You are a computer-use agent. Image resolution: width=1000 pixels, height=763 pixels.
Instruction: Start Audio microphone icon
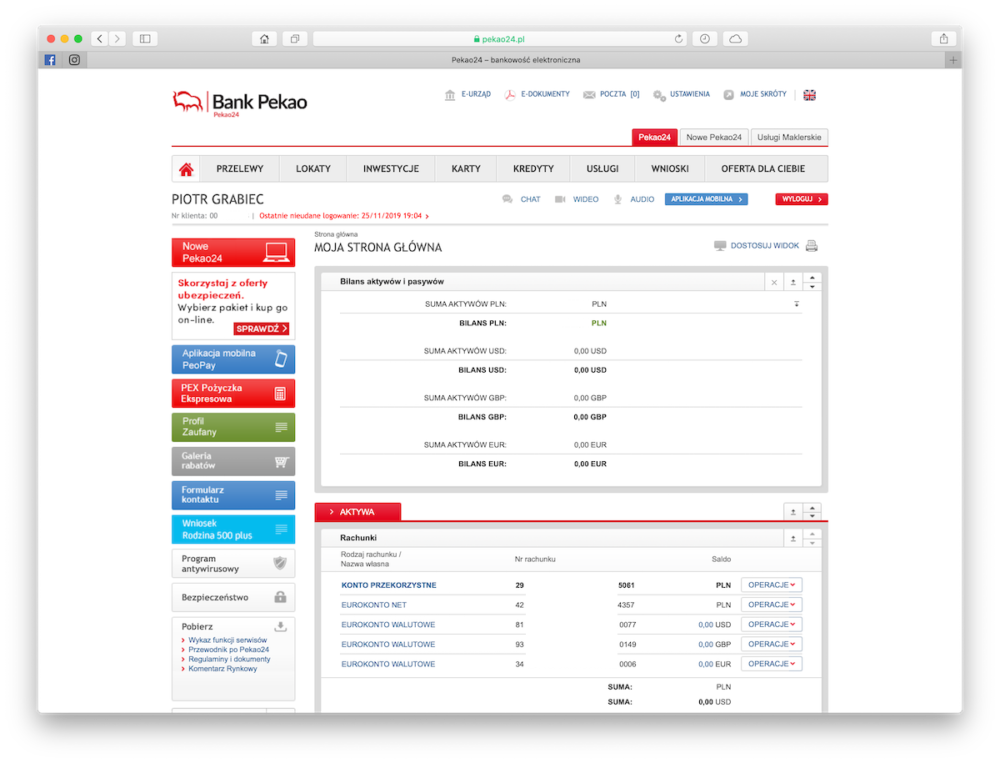617,199
